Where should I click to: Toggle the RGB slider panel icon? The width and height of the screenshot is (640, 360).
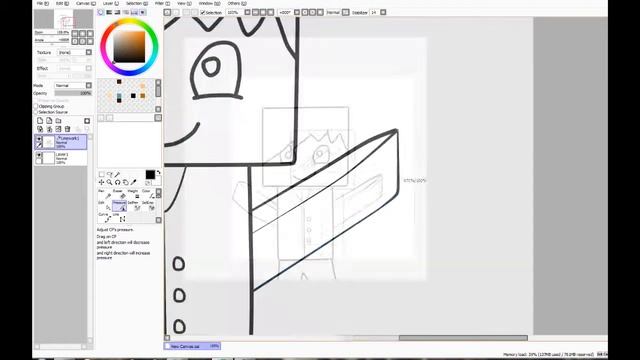tap(109, 13)
